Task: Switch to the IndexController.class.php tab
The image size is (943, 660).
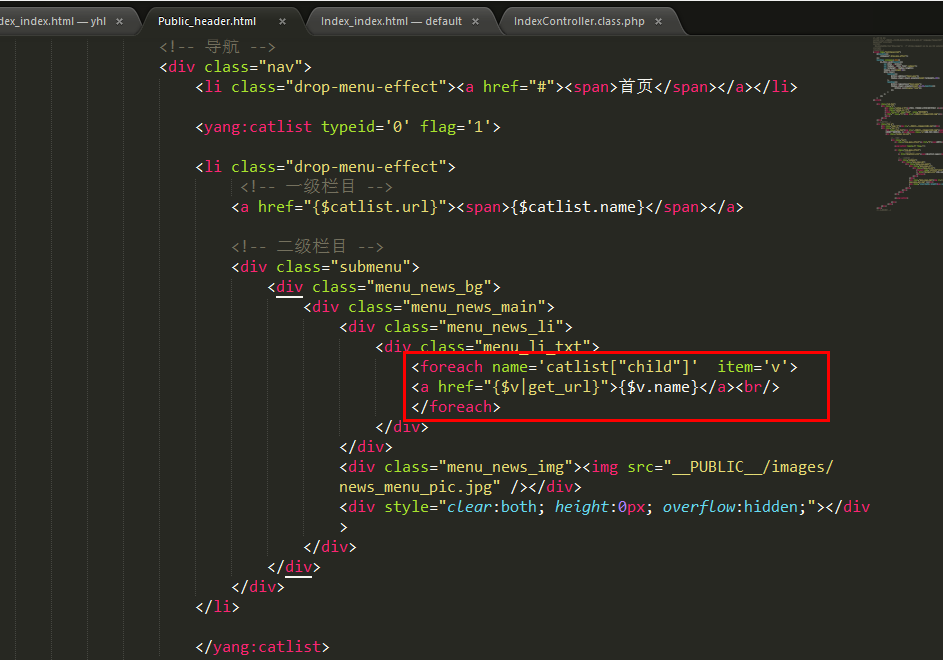Action: (x=578, y=21)
